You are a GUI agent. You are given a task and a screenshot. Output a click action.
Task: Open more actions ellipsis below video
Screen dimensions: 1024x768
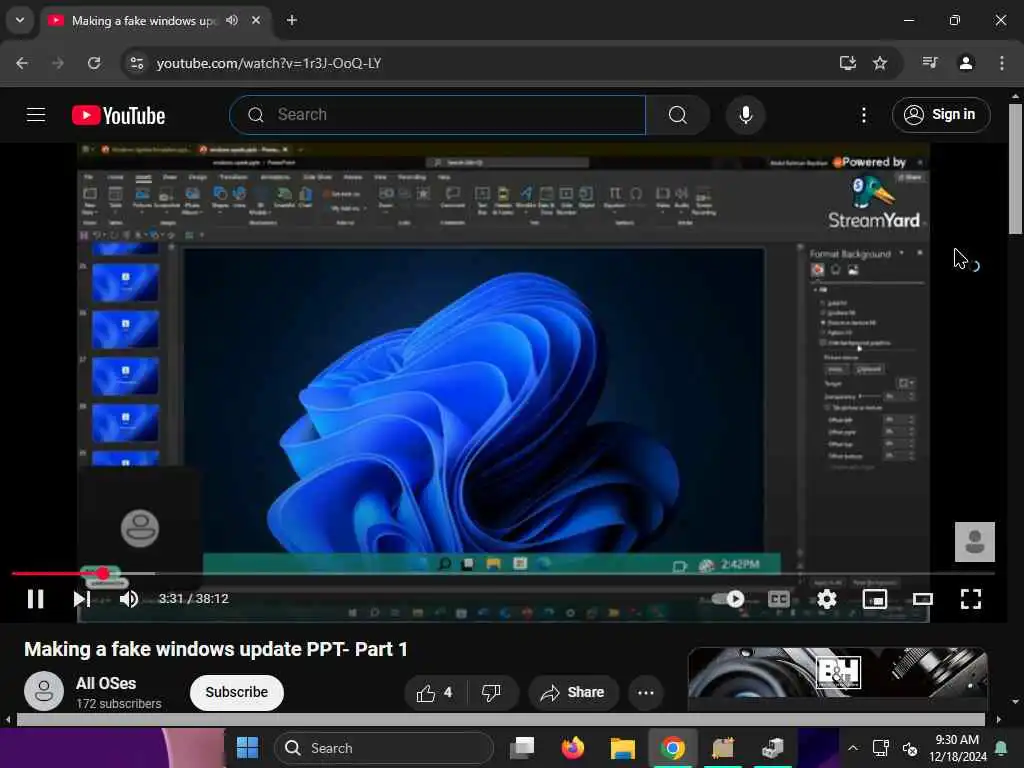pos(646,692)
